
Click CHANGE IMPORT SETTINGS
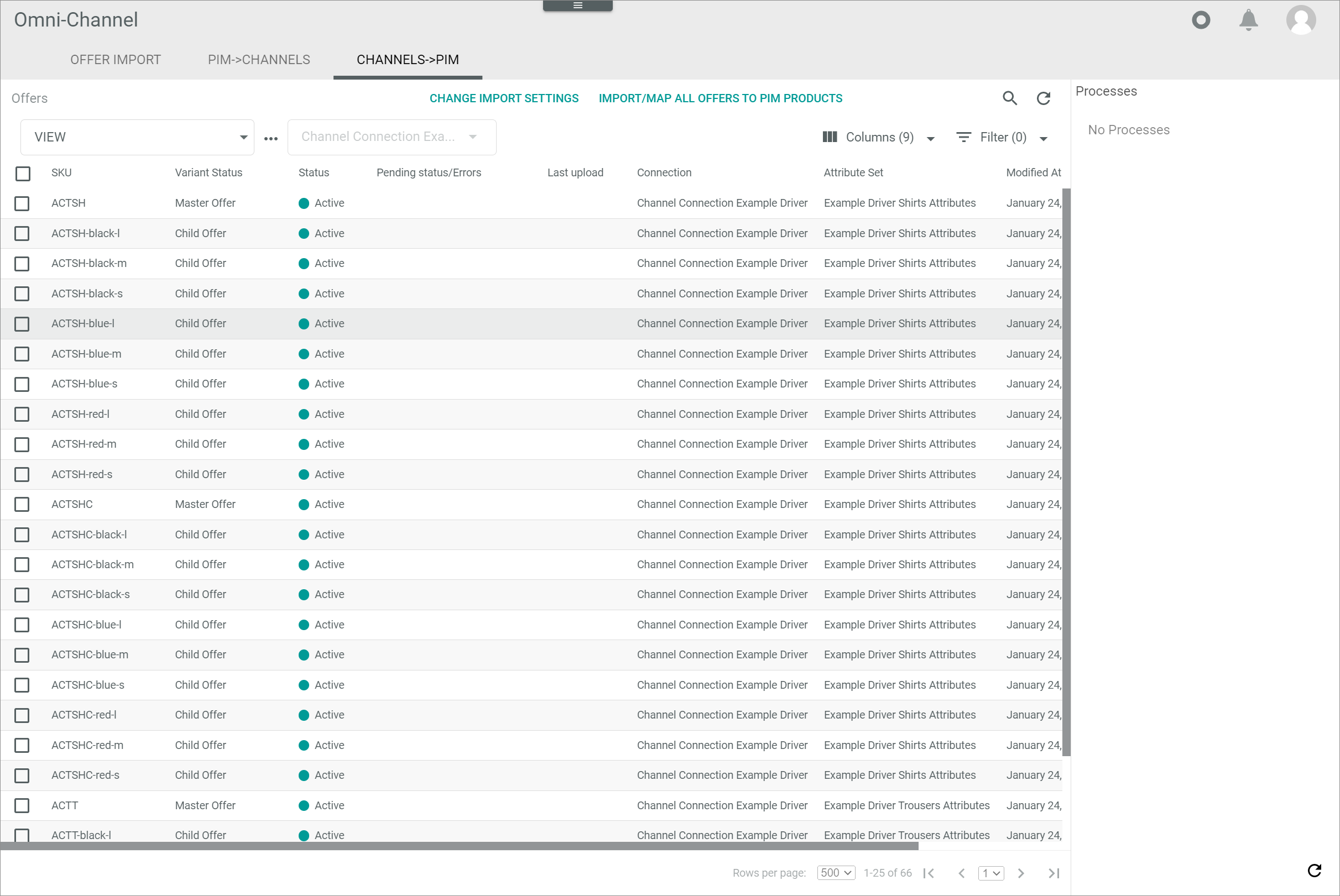[504, 98]
